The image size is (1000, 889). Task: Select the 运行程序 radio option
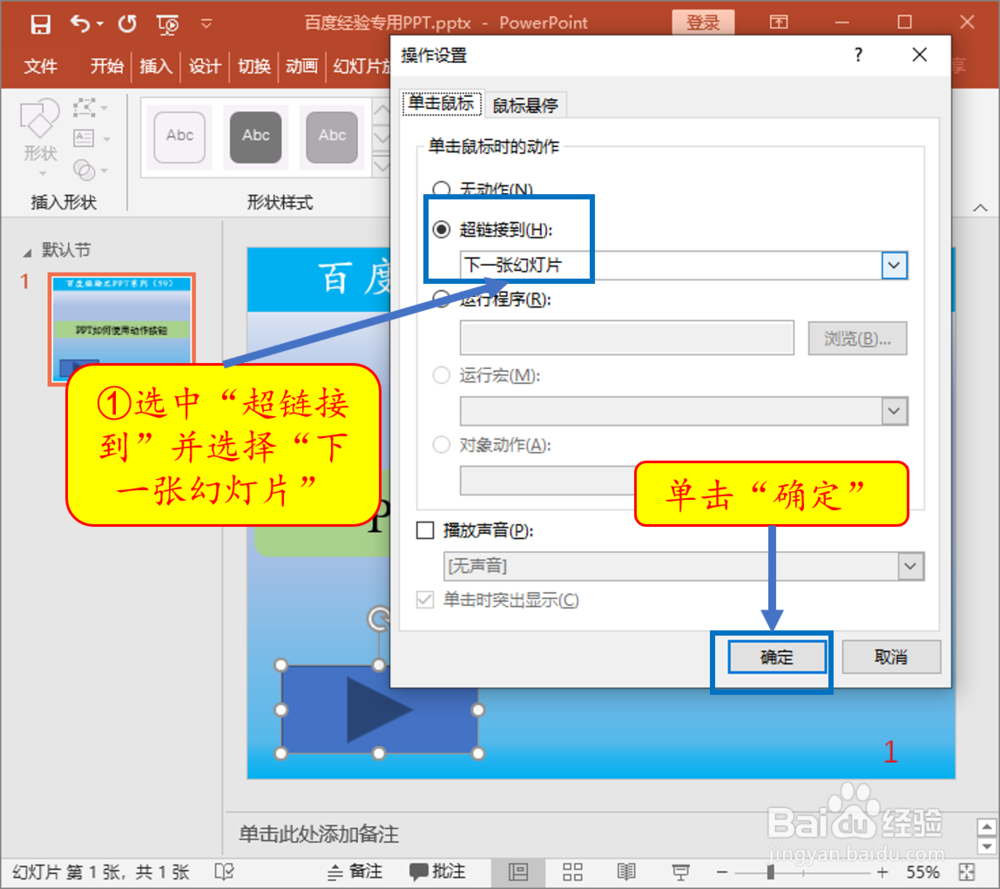pyautogui.click(x=441, y=299)
